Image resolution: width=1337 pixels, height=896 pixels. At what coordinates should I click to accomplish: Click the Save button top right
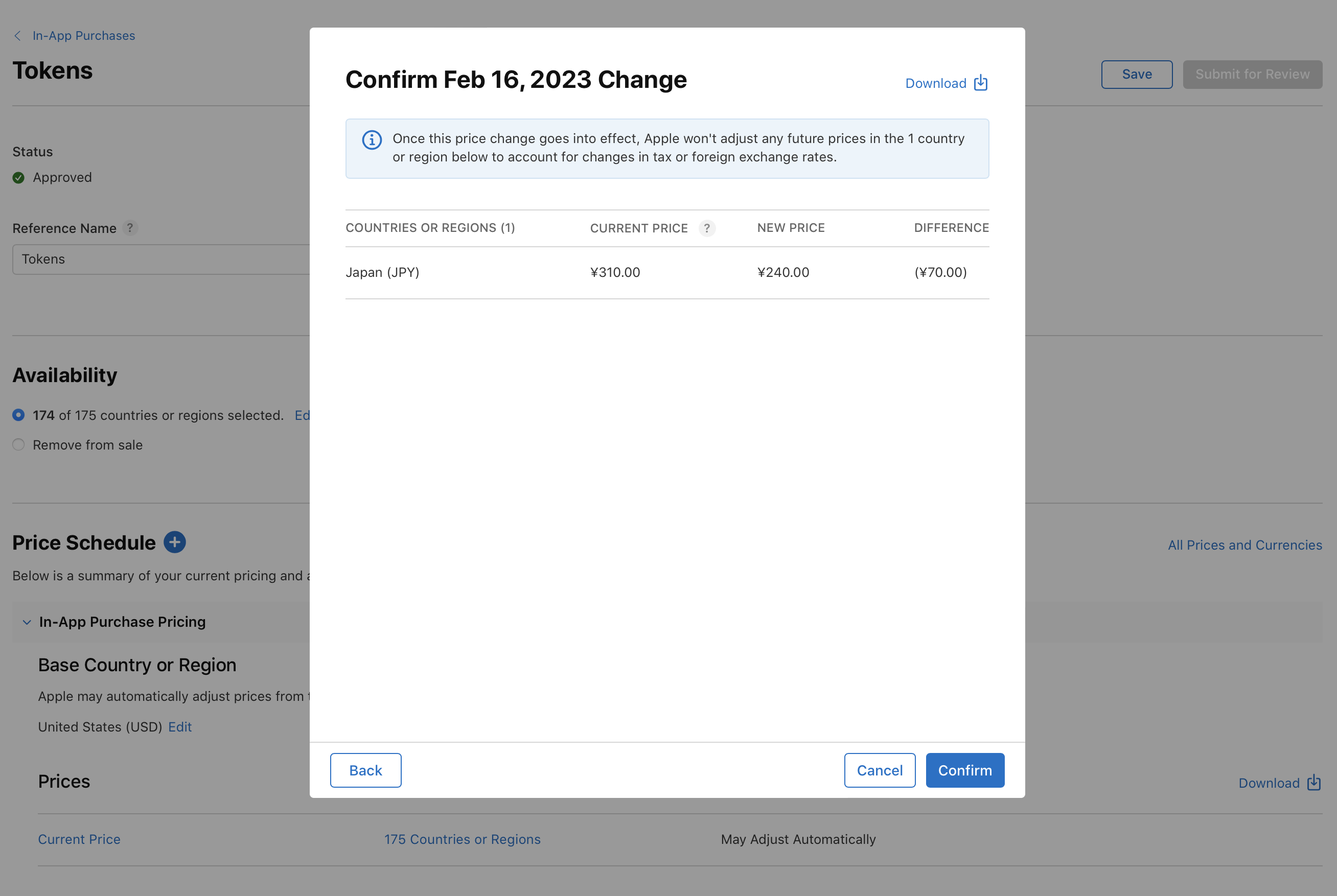(x=1137, y=74)
